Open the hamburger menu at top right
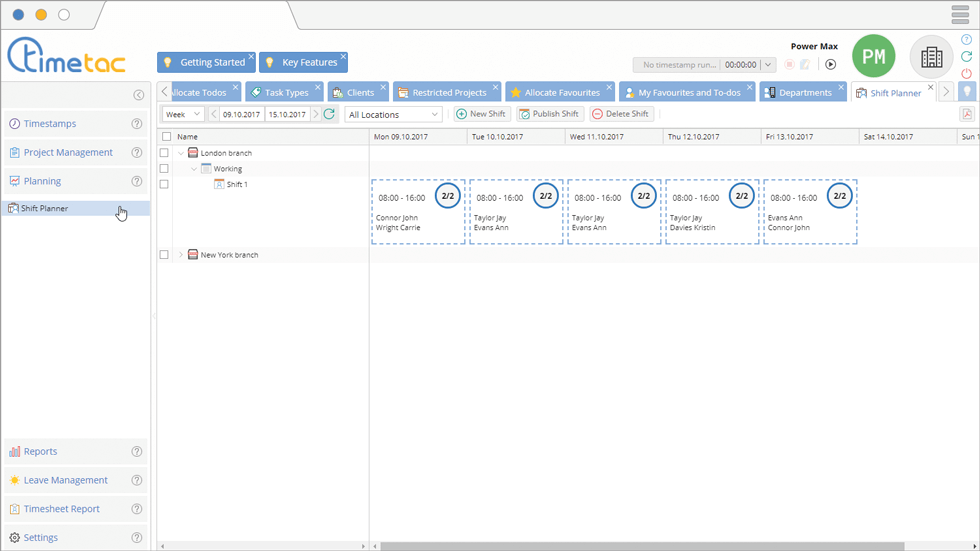 tap(960, 15)
